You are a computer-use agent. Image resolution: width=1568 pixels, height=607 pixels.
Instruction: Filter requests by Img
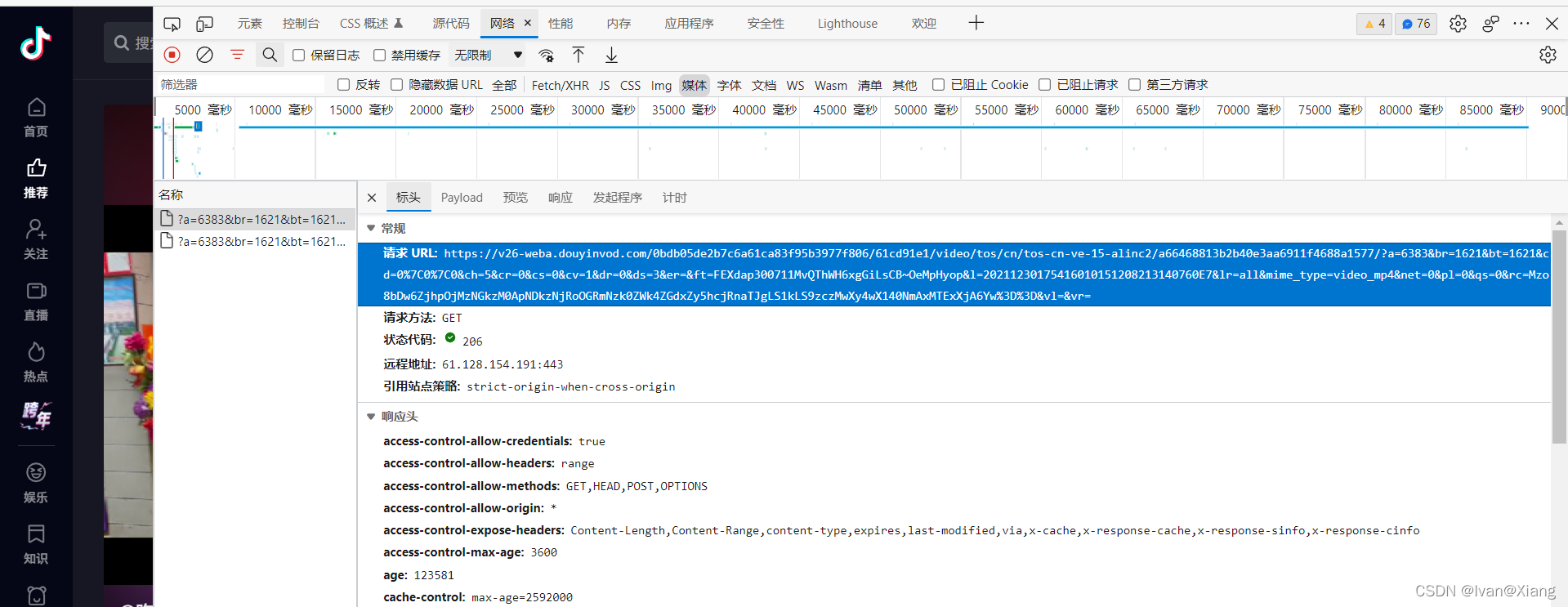661,85
